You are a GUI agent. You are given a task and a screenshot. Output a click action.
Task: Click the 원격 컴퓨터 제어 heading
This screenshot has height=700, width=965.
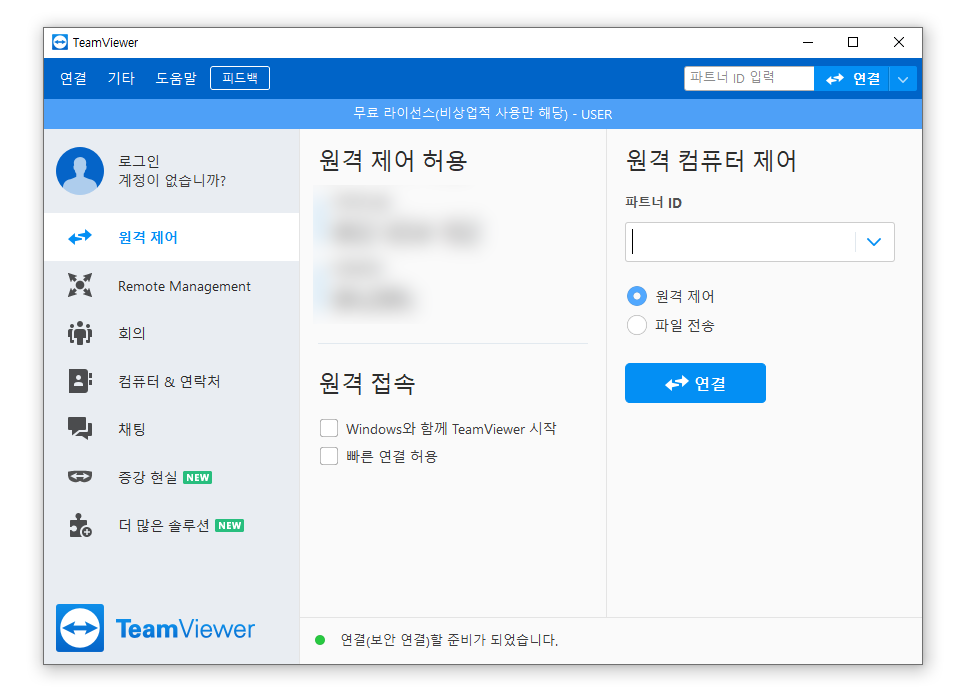[x=711, y=161]
